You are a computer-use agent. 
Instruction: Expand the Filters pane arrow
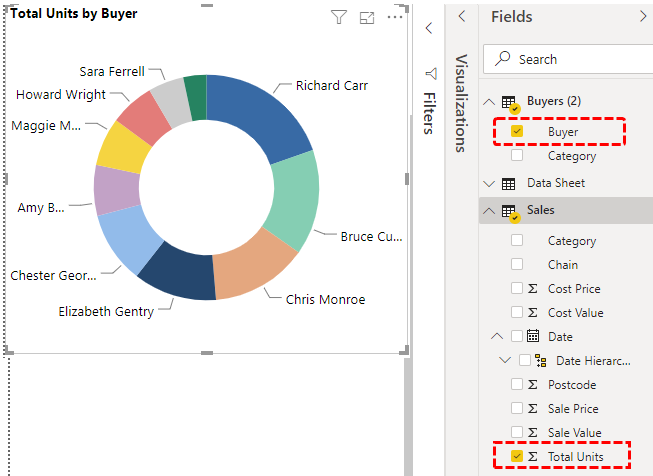click(x=429, y=28)
